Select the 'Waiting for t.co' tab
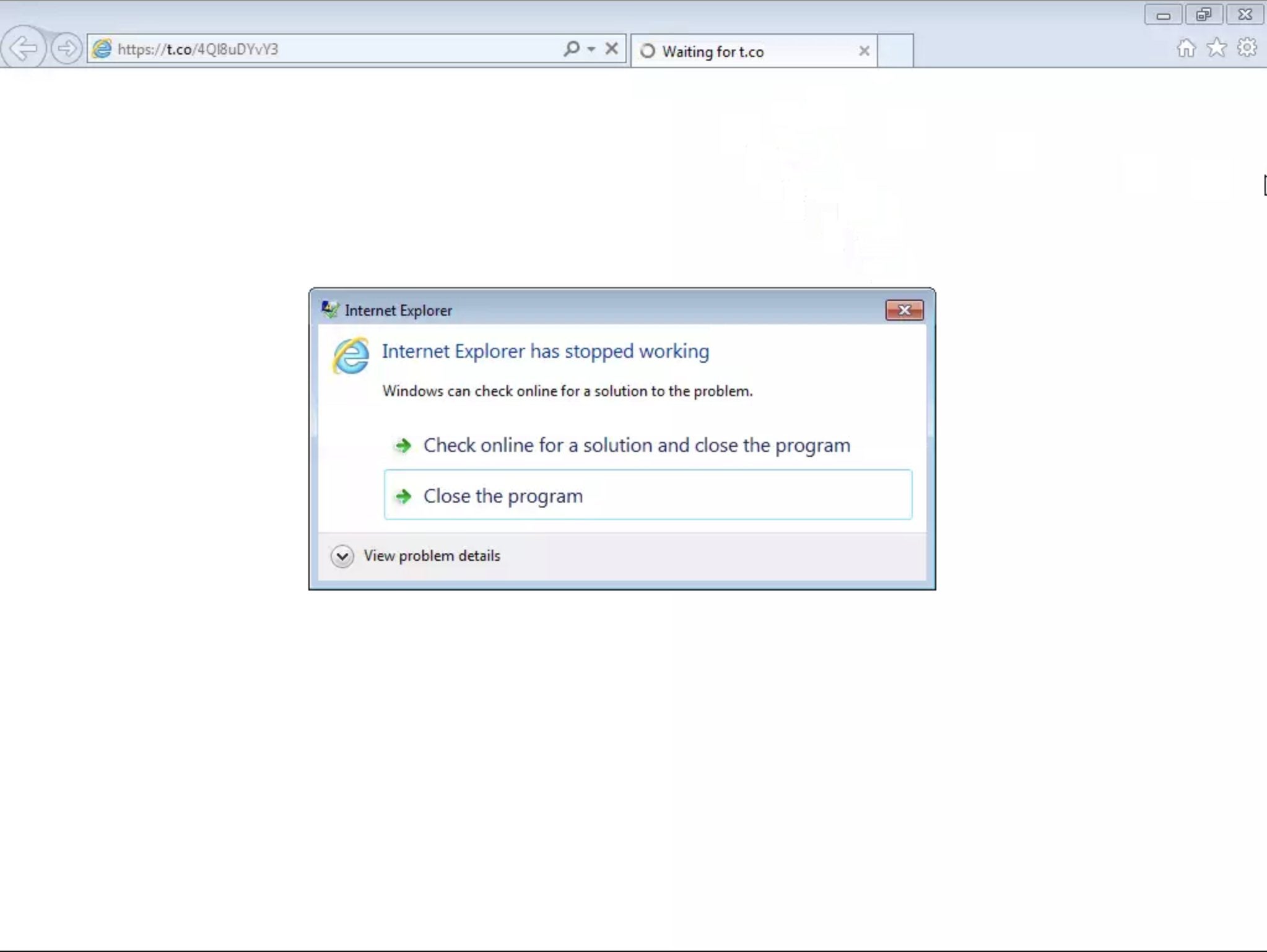The image size is (1267, 952). pyautogui.click(x=753, y=51)
